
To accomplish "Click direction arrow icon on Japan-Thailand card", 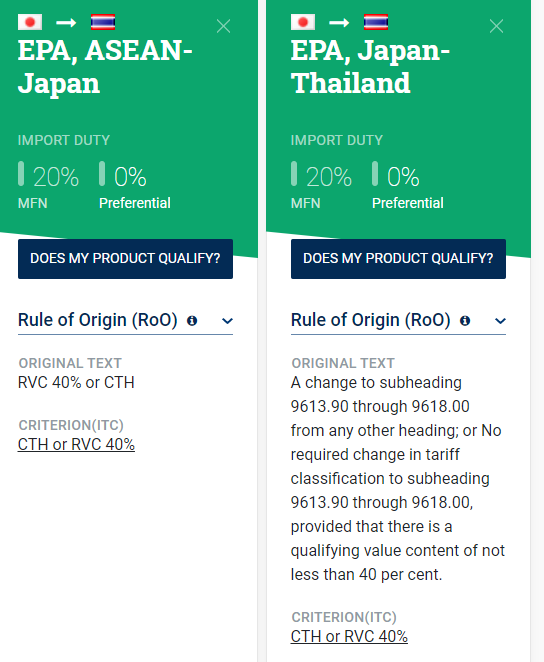I will 339,22.
